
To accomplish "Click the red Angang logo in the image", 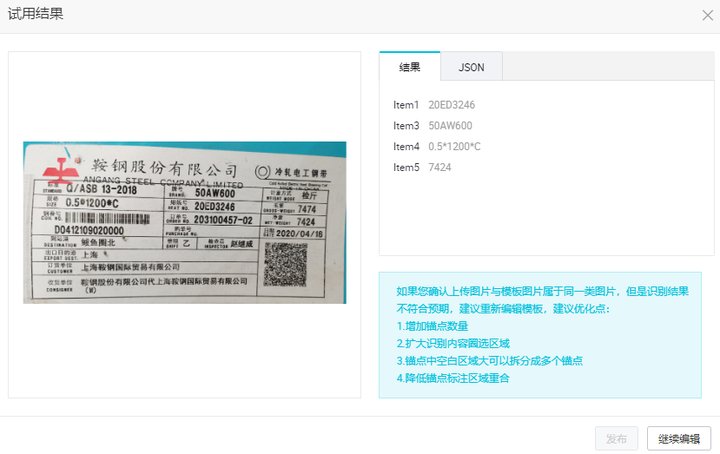I will [x=61, y=170].
